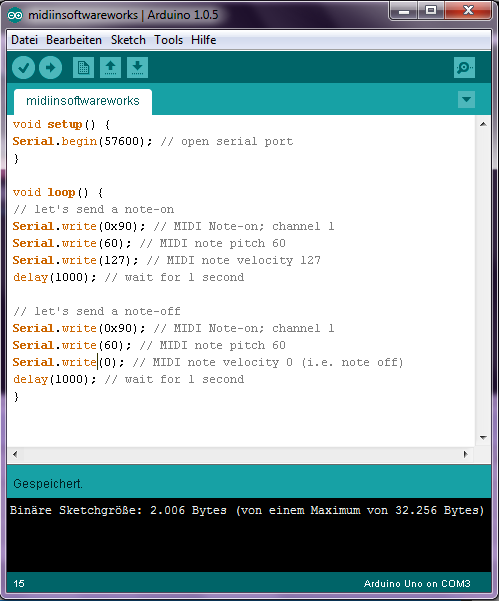Open the Bearbeiten menu
Screen dimensions: 499x601
pos(74,40)
